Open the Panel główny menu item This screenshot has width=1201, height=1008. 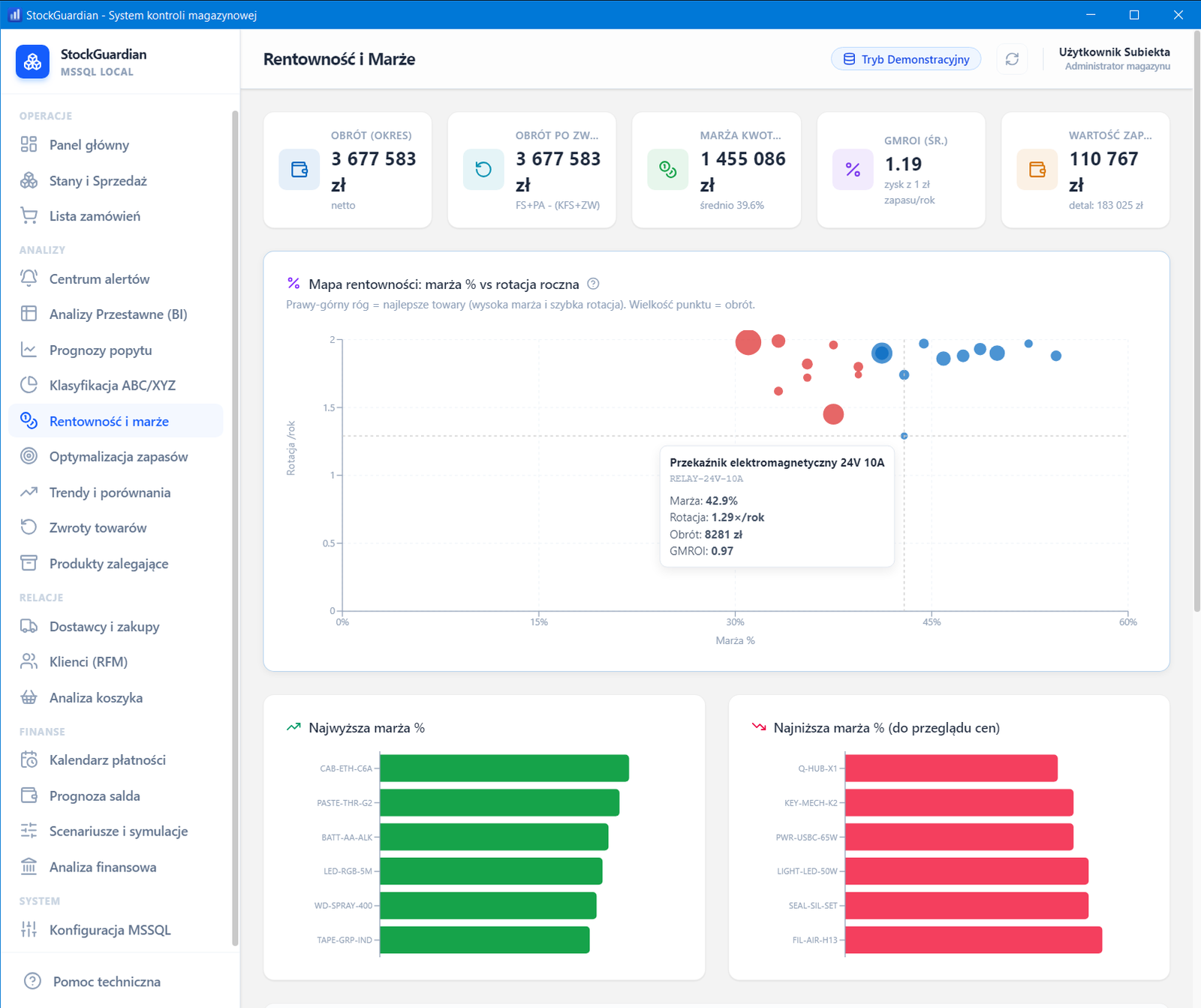116,145
